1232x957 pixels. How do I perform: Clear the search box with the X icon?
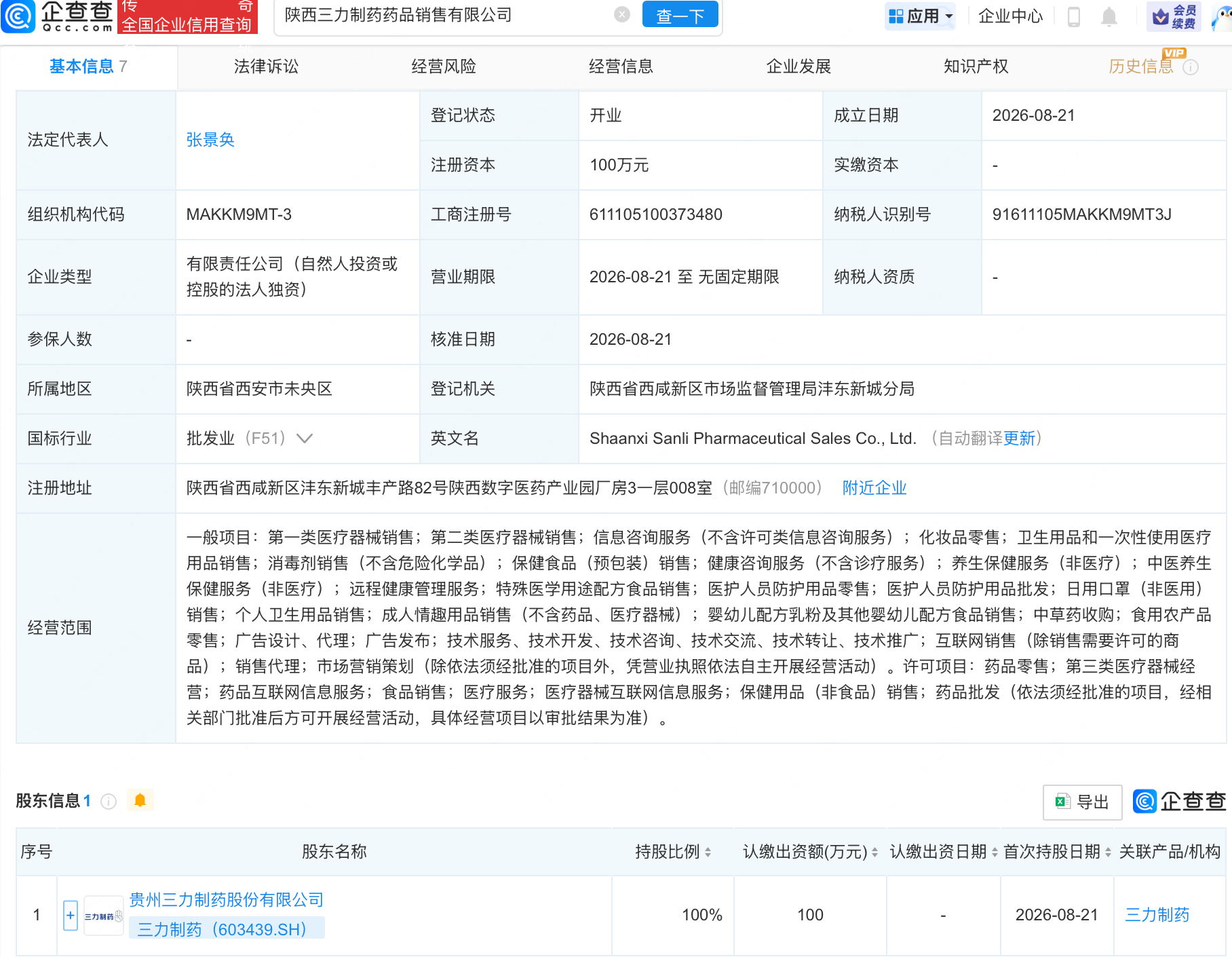tap(621, 14)
